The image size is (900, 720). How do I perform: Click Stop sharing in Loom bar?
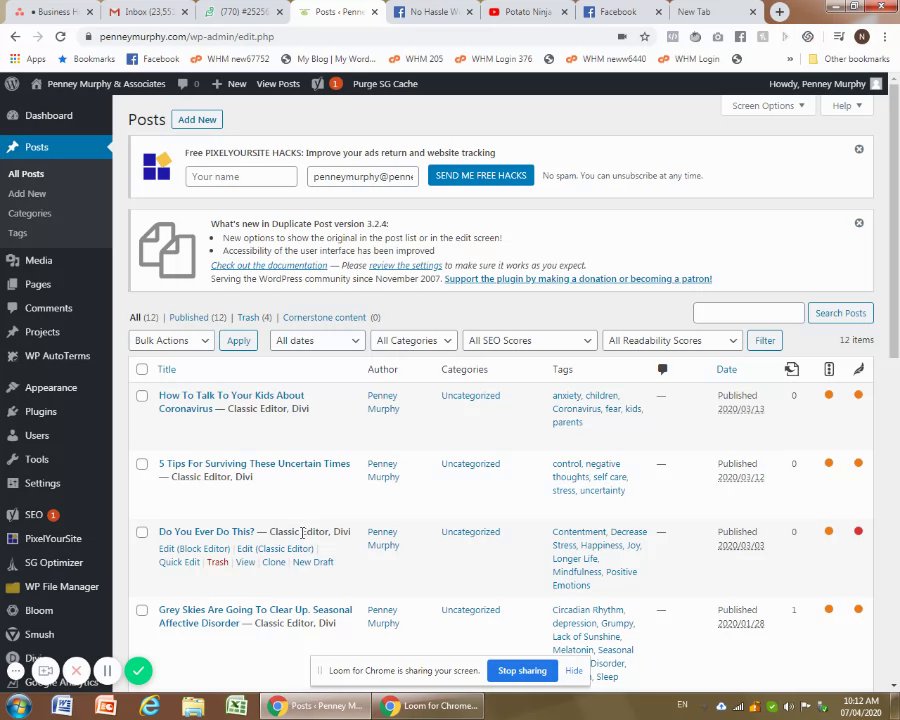tap(522, 671)
